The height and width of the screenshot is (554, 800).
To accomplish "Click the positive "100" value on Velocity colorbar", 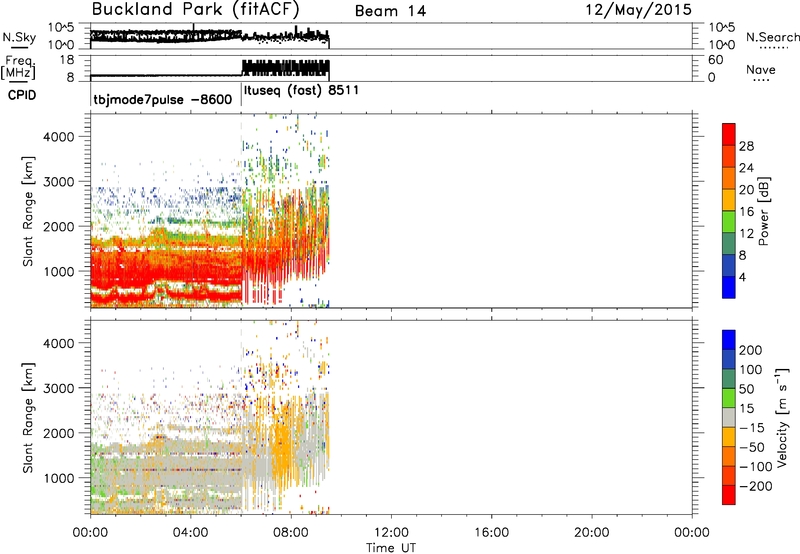I will [751, 369].
